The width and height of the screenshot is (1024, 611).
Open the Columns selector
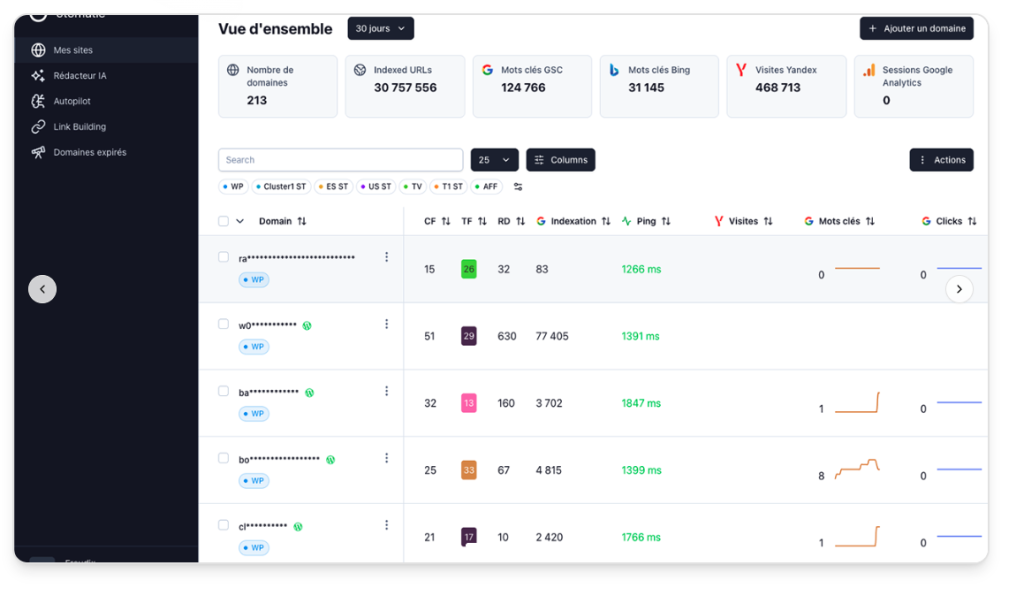click(560, 160)
